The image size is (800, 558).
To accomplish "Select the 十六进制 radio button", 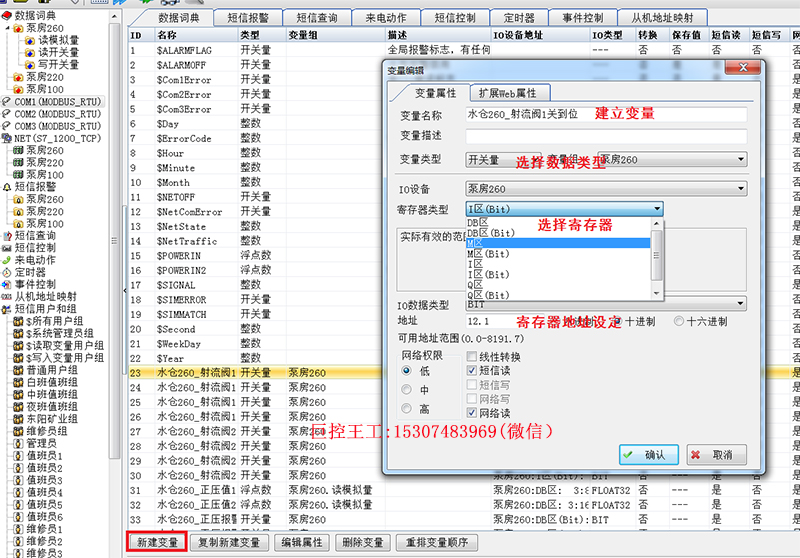I will pyautogui.click(x=679, y=321).
